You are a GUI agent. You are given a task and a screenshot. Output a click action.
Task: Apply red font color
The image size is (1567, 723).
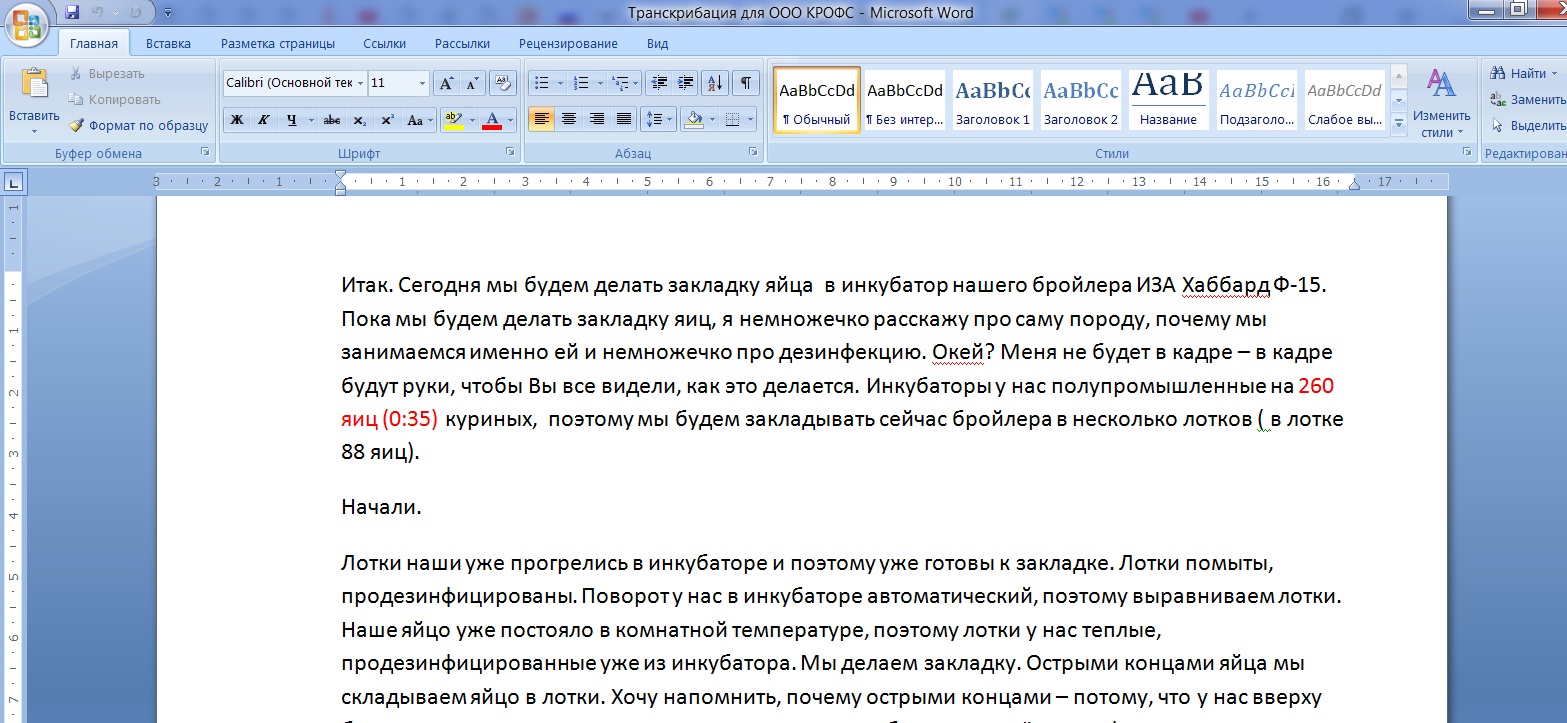point(492,120)
